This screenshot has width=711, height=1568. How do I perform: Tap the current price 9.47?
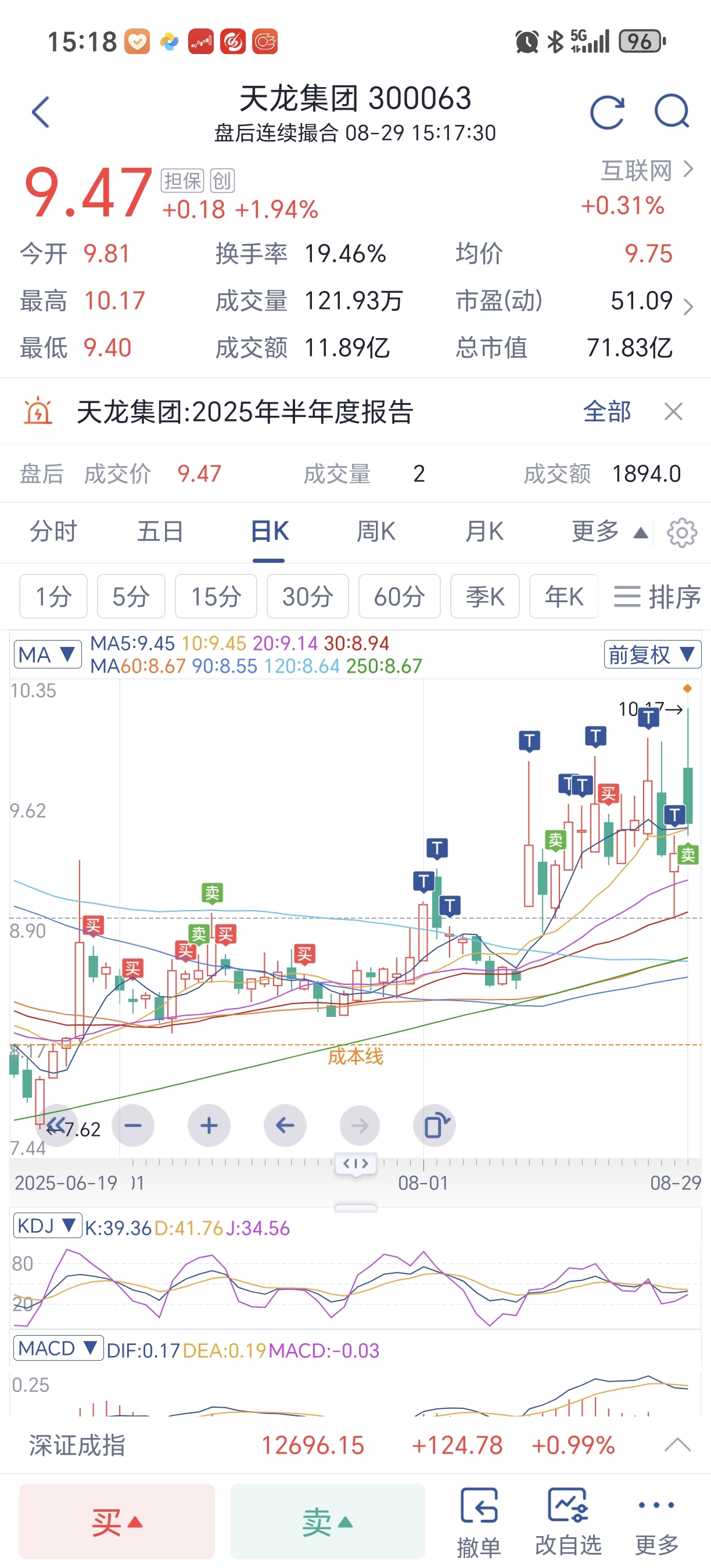pos(87,192)
